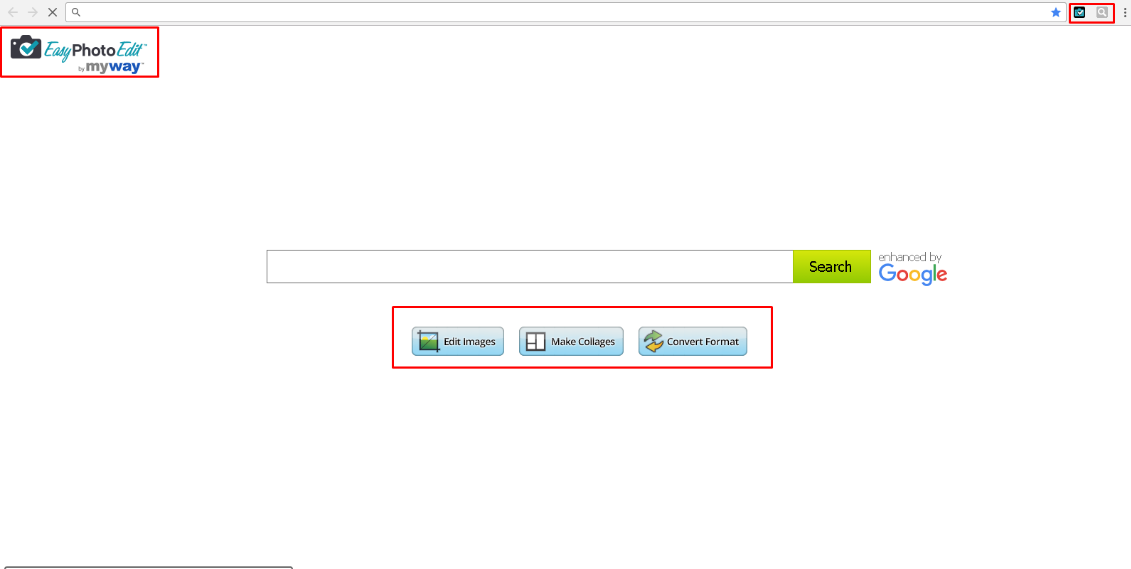Open the Convert Format tool
Viewport: 1131px width, 569px height.
[x=692, y=342]
